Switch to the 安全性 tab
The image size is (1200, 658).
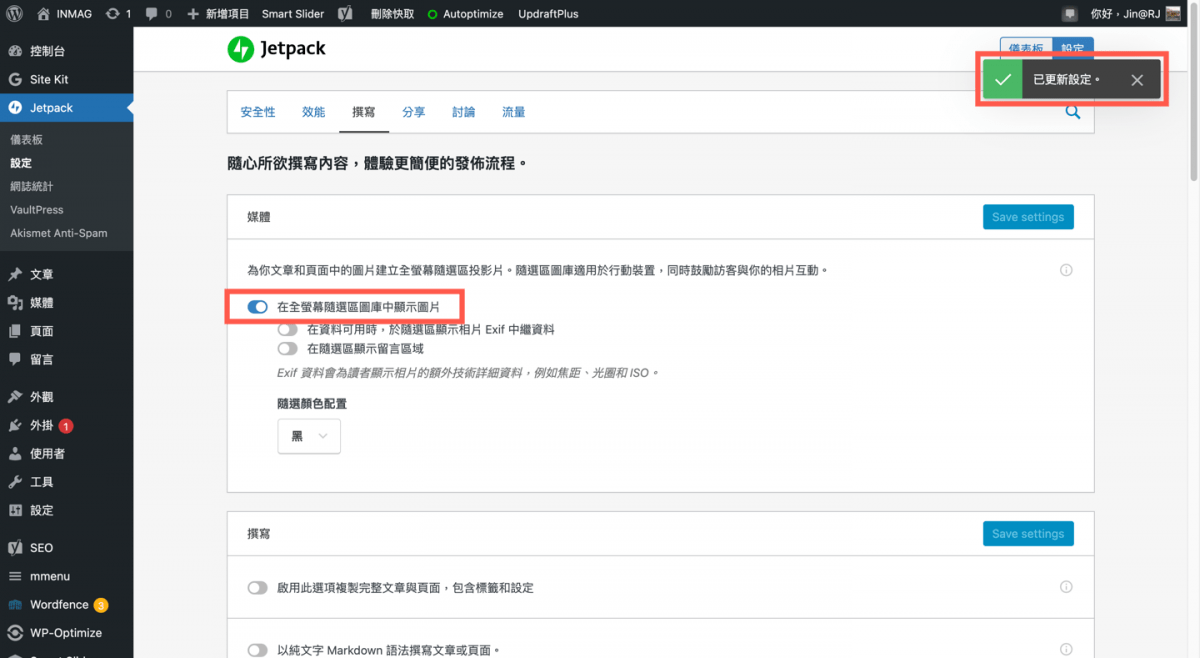point(258,112)
